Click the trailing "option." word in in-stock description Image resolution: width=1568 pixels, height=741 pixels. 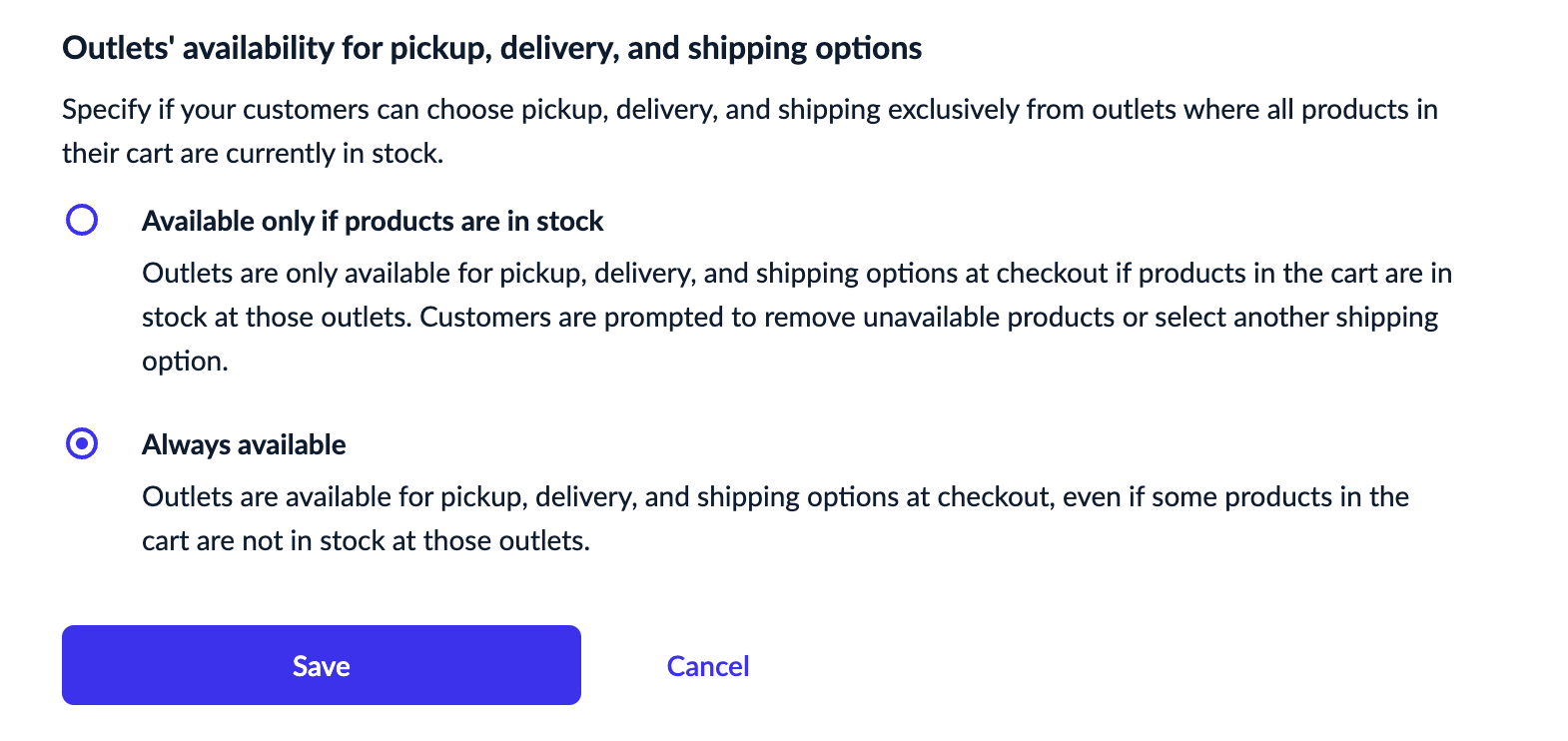pyautogui.click(x=185, y=361)
